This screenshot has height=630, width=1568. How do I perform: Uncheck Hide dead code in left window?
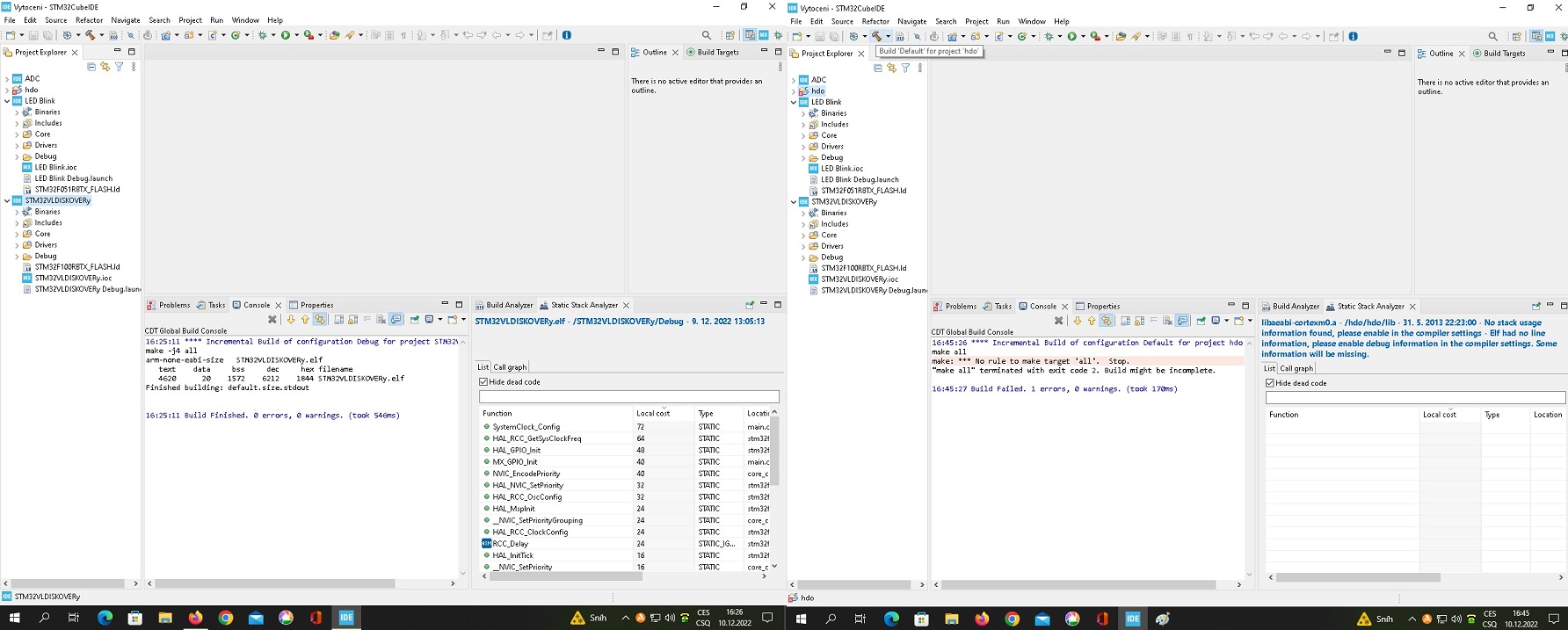coord(483,382)
